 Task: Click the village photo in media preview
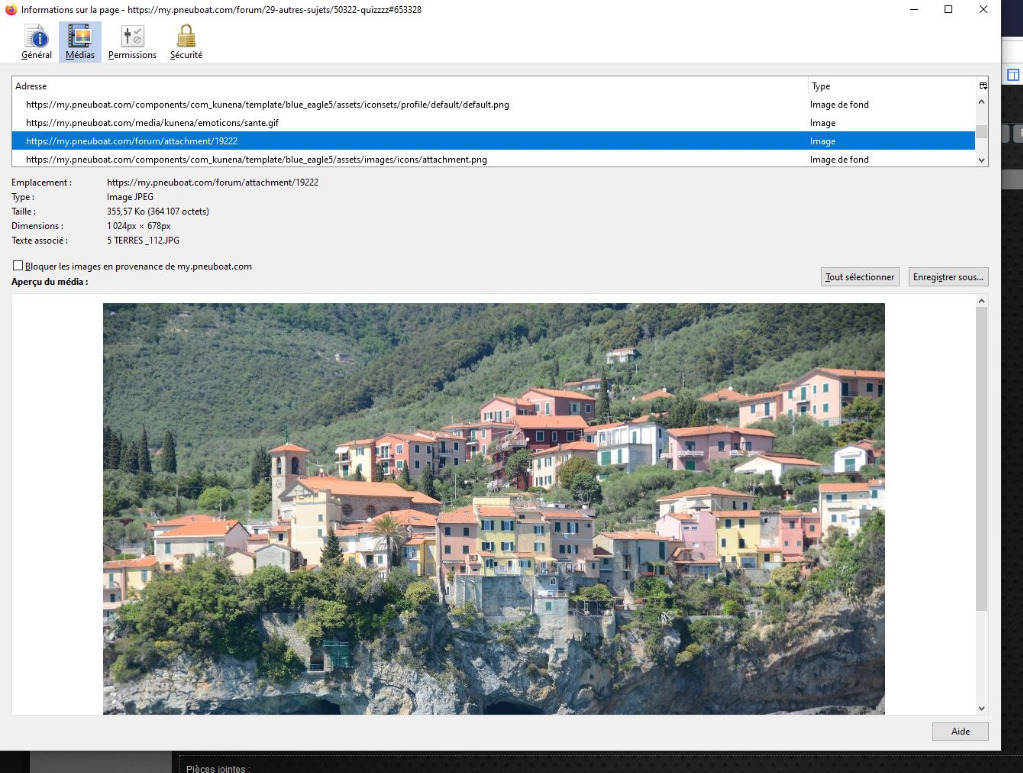pyautogui.click(x=493, y=508)
